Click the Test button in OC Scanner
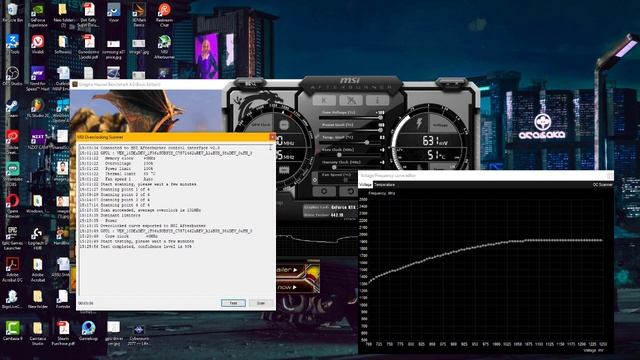This screenshot has width=640, height=360. (x=233, y=303)
